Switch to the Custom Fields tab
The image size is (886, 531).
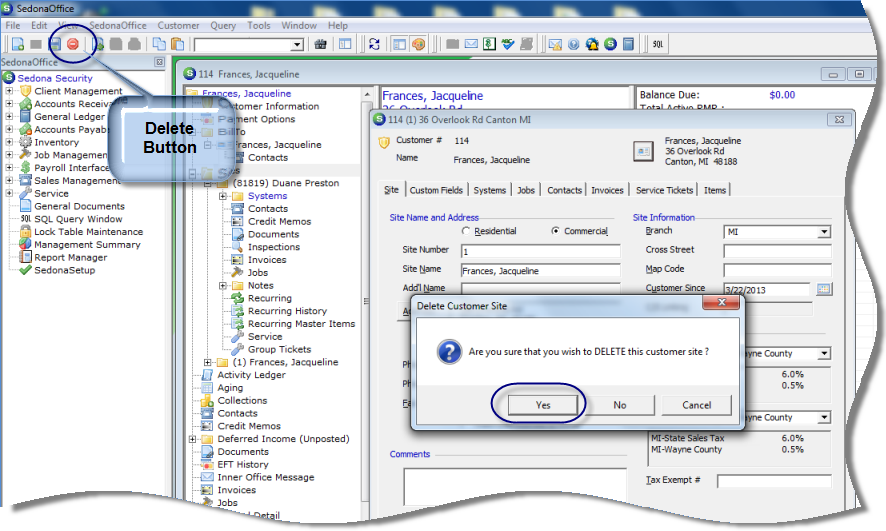point(436,190)
